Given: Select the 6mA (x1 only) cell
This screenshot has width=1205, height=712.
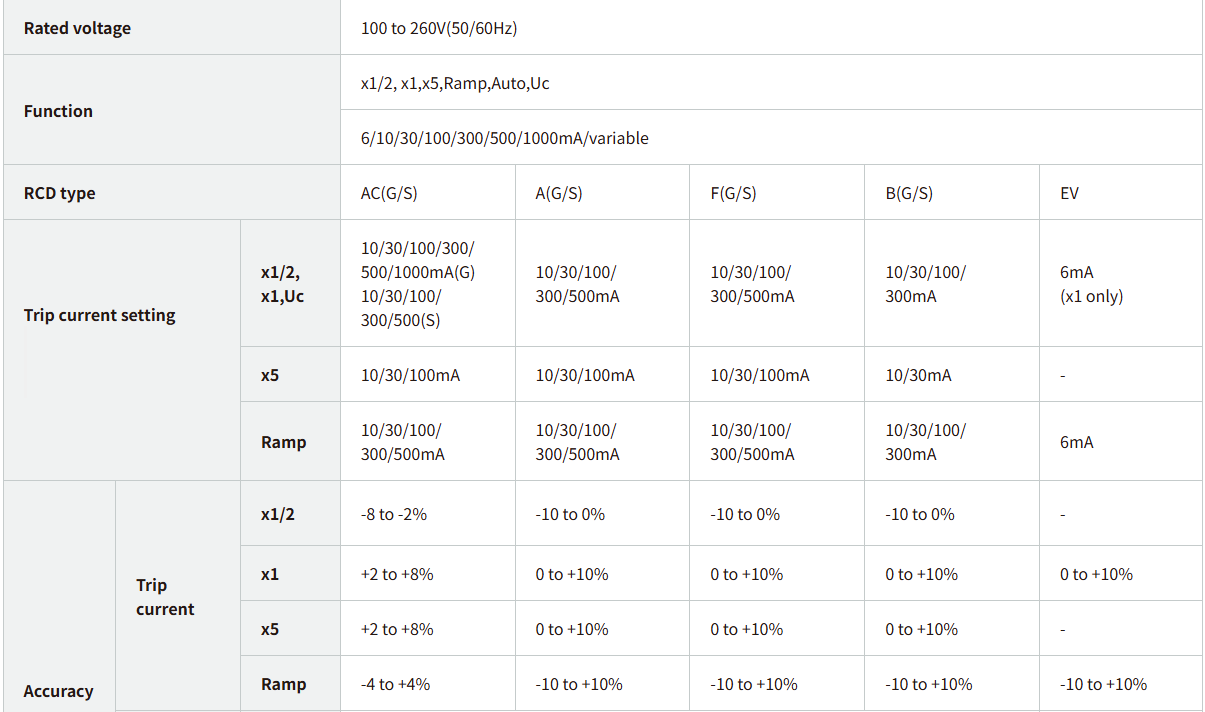Looking at the screenshot, I should coord(1091,284).
